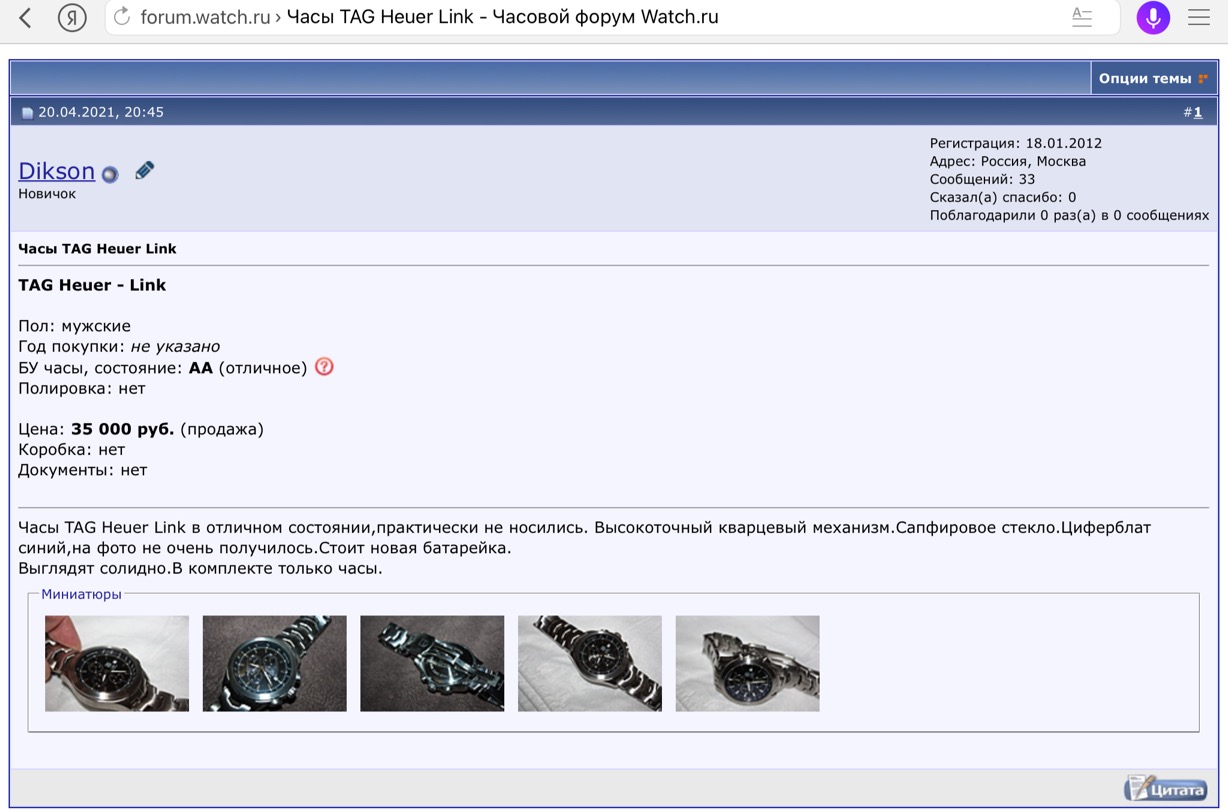Open the browser hamburger menu

1199,17
